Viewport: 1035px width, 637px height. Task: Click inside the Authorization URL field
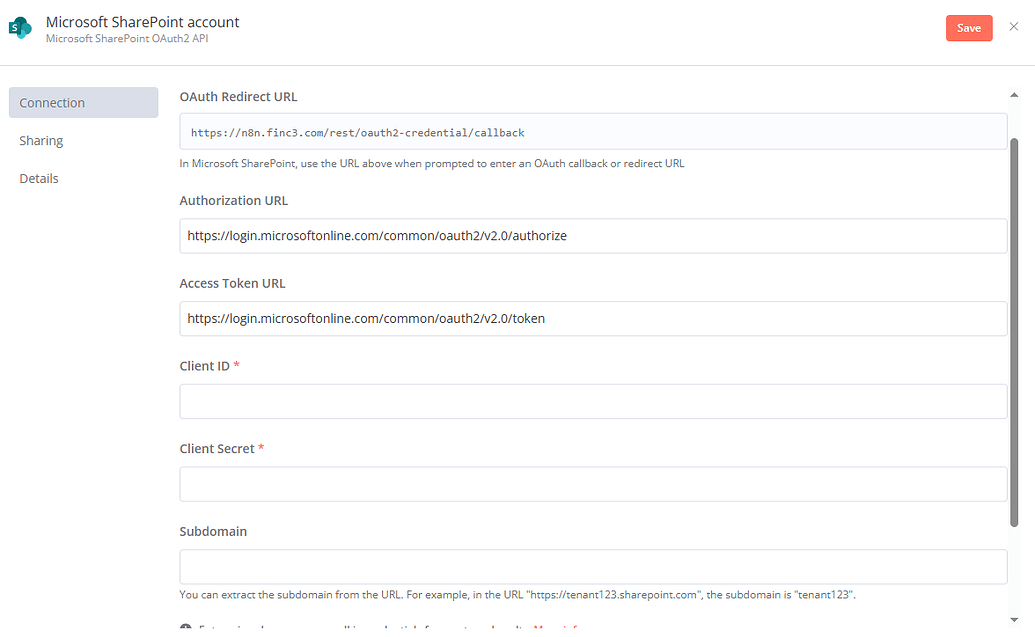coord(593,235)
